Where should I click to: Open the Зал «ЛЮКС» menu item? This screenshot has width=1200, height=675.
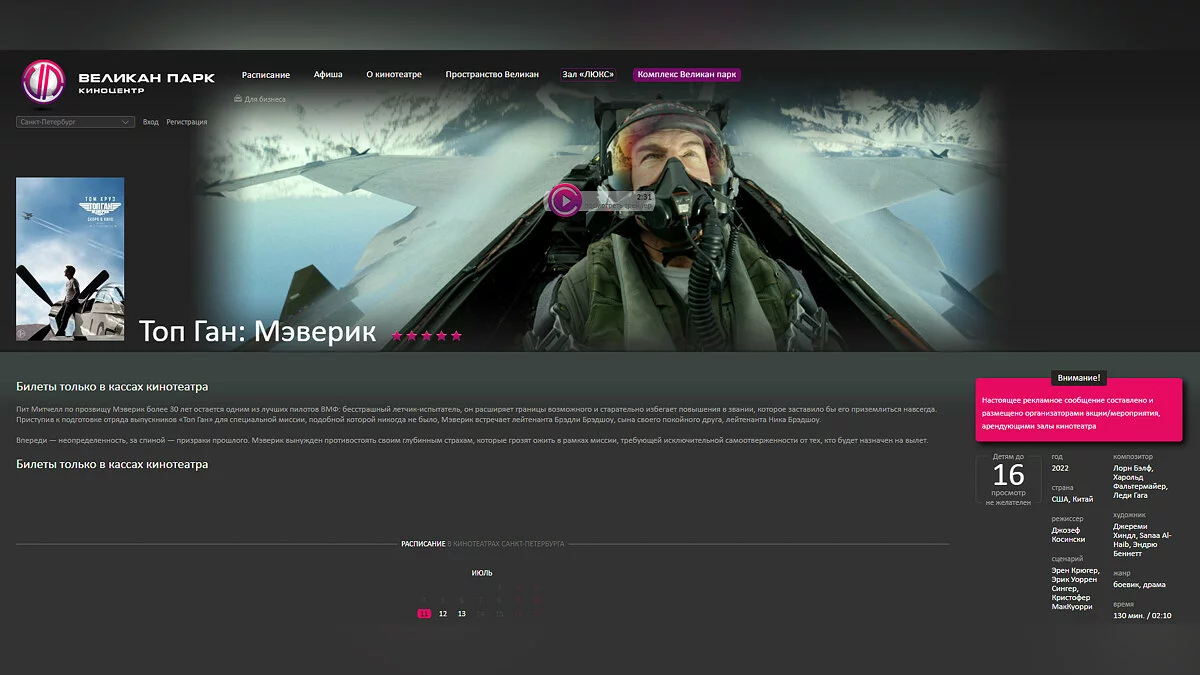coord(588,75)
